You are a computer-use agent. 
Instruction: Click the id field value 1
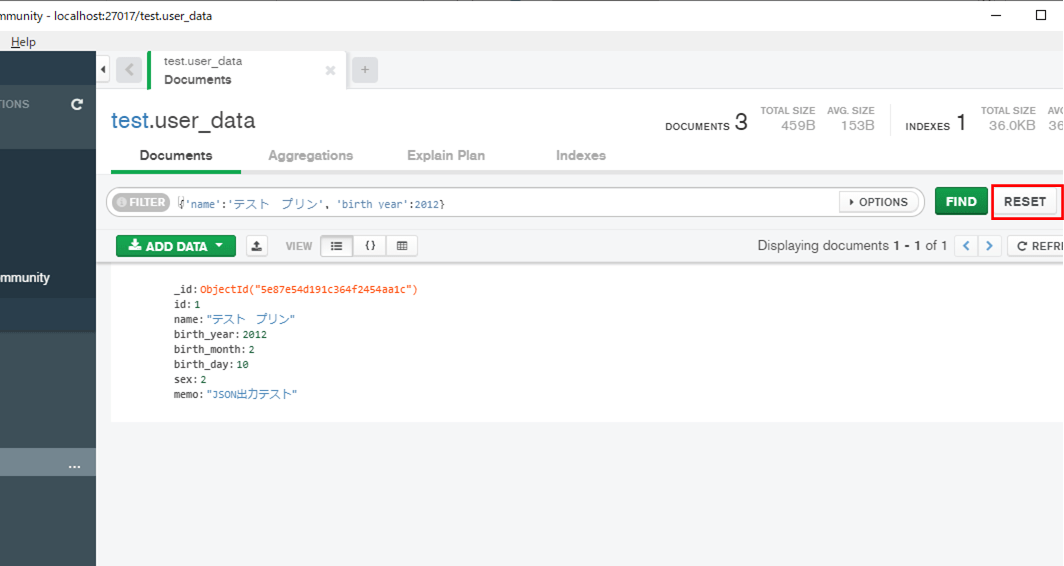pyautogui.click(x=197, y=305)
